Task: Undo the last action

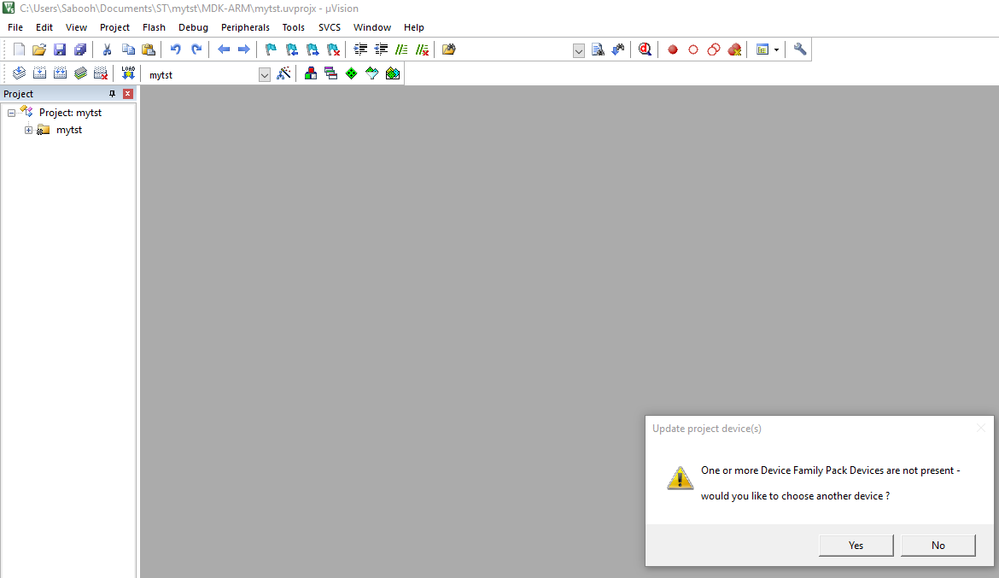Action: coord(175,50)
